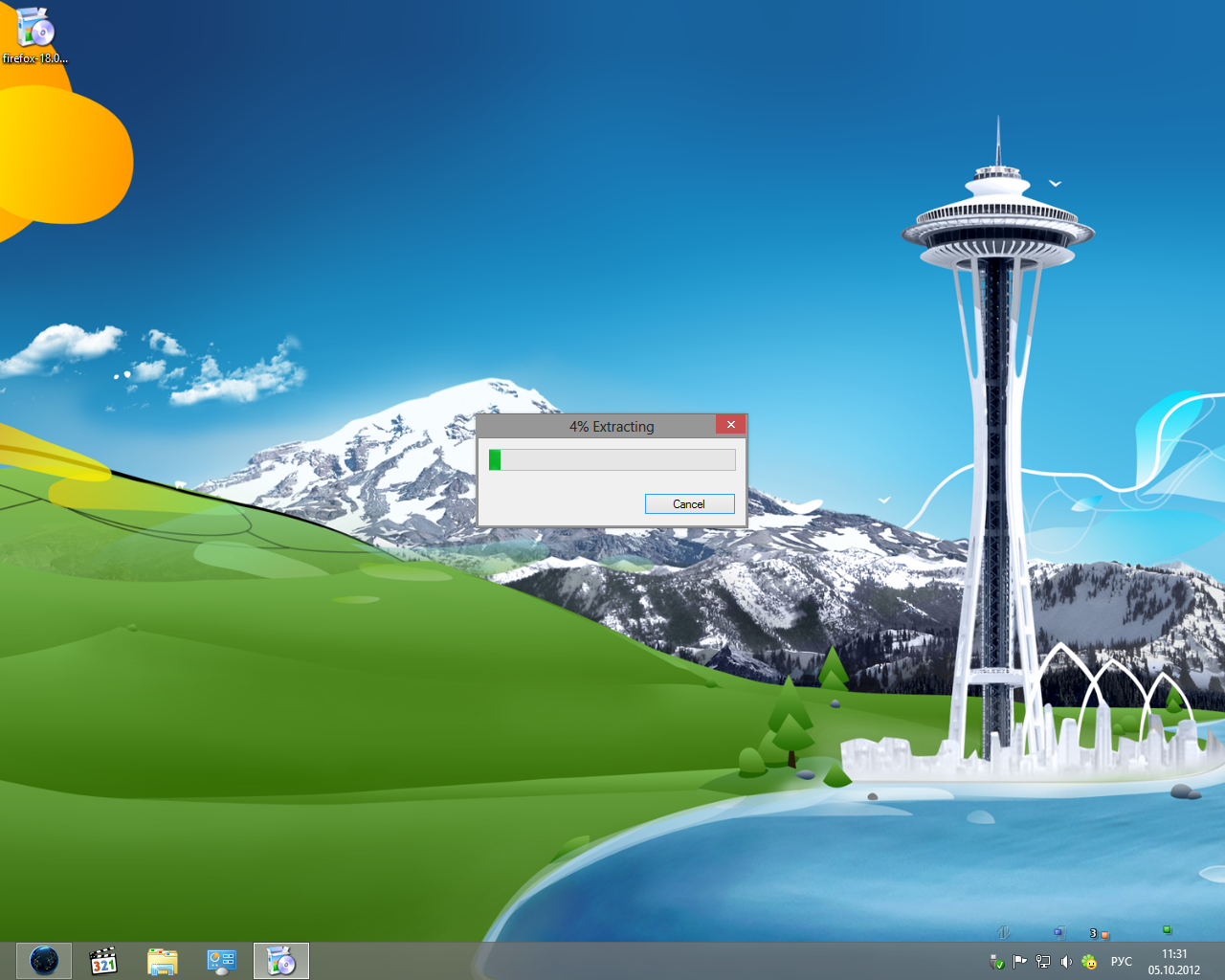Click the orange square gadget beside 3
The width and height of the screenshot is (1225, 980).
(x=1104, y=934)
